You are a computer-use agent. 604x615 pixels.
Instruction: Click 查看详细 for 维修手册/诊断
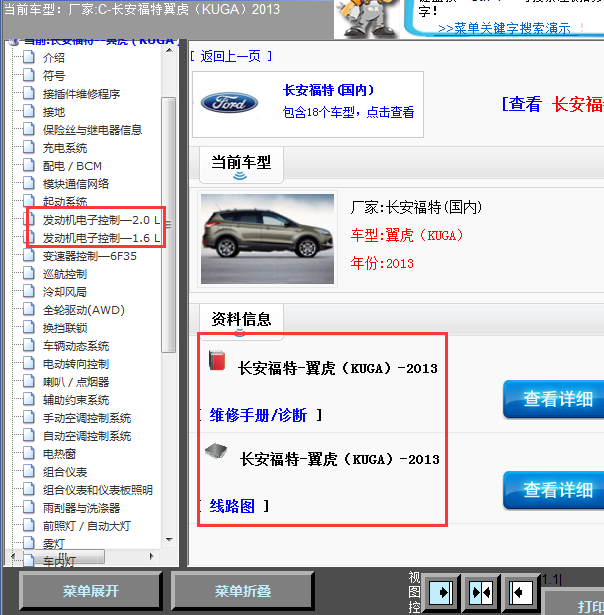click(x=554, y=399)
